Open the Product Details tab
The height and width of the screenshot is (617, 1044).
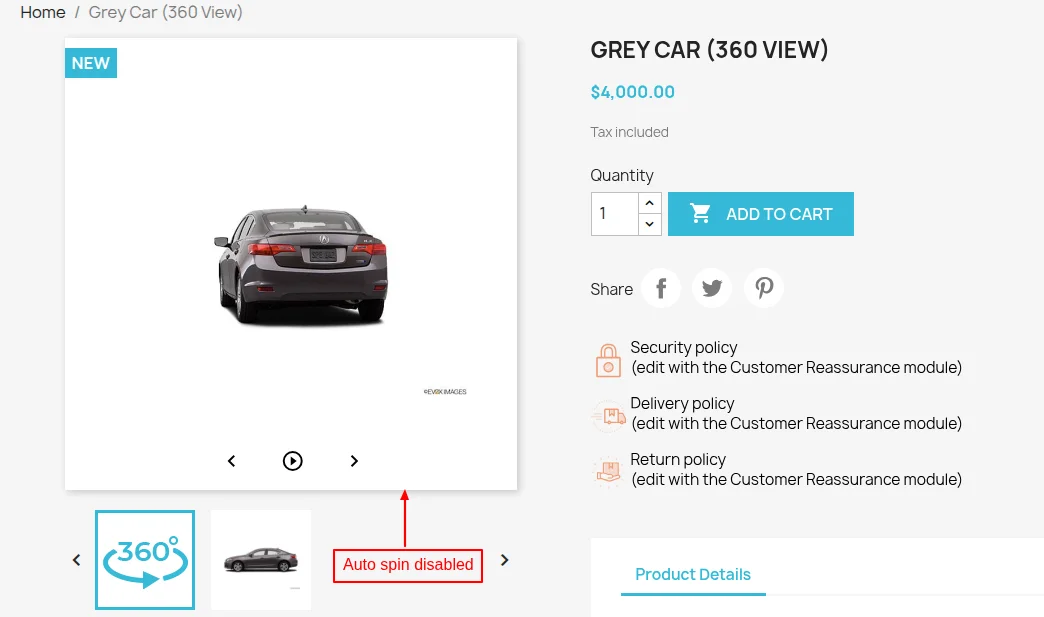[x=693, y=574]
